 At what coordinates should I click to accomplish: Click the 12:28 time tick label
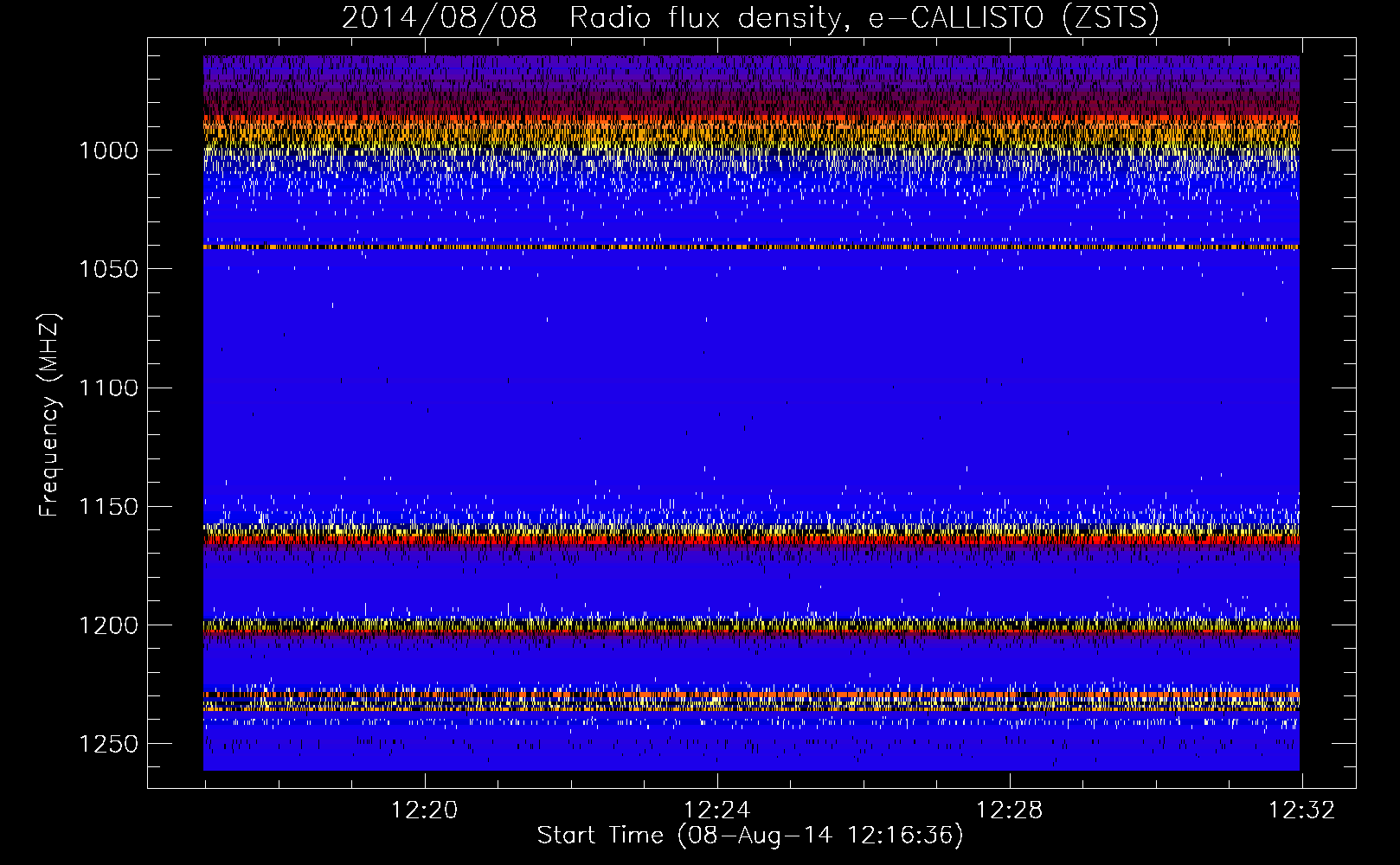pyautogui.click(x=1009, y=811)
